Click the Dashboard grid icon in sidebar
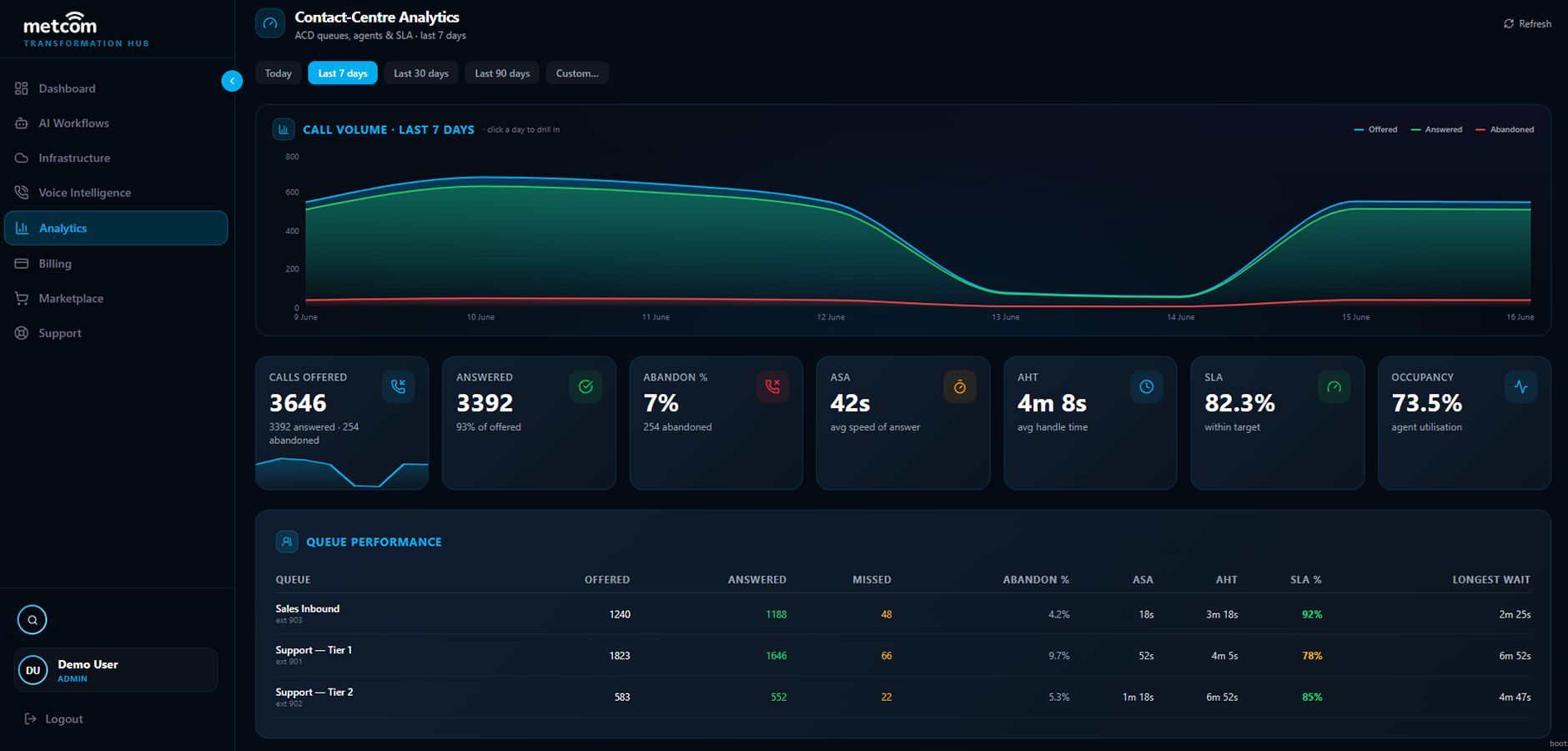 (x=22, y=88)
